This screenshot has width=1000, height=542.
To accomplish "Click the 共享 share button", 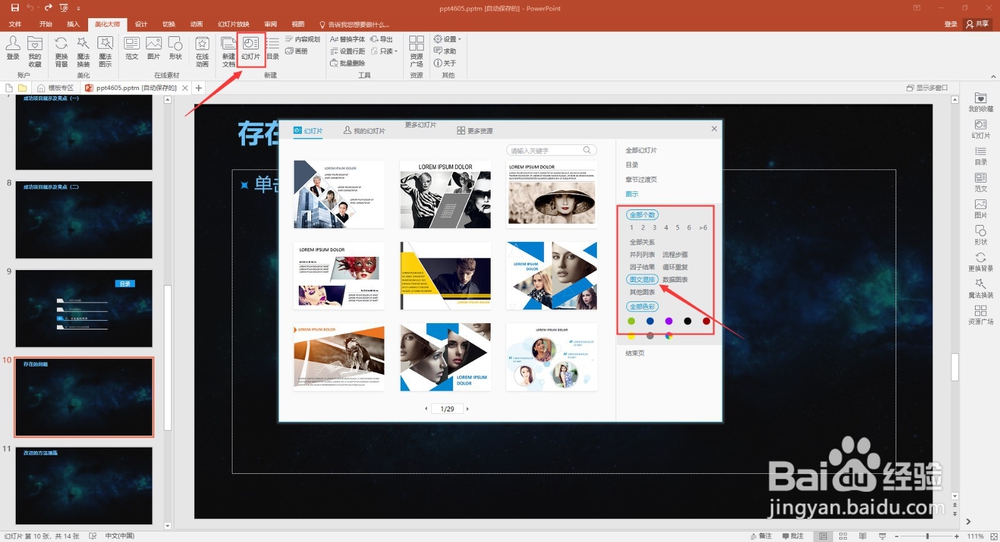I will coord(977,24).
